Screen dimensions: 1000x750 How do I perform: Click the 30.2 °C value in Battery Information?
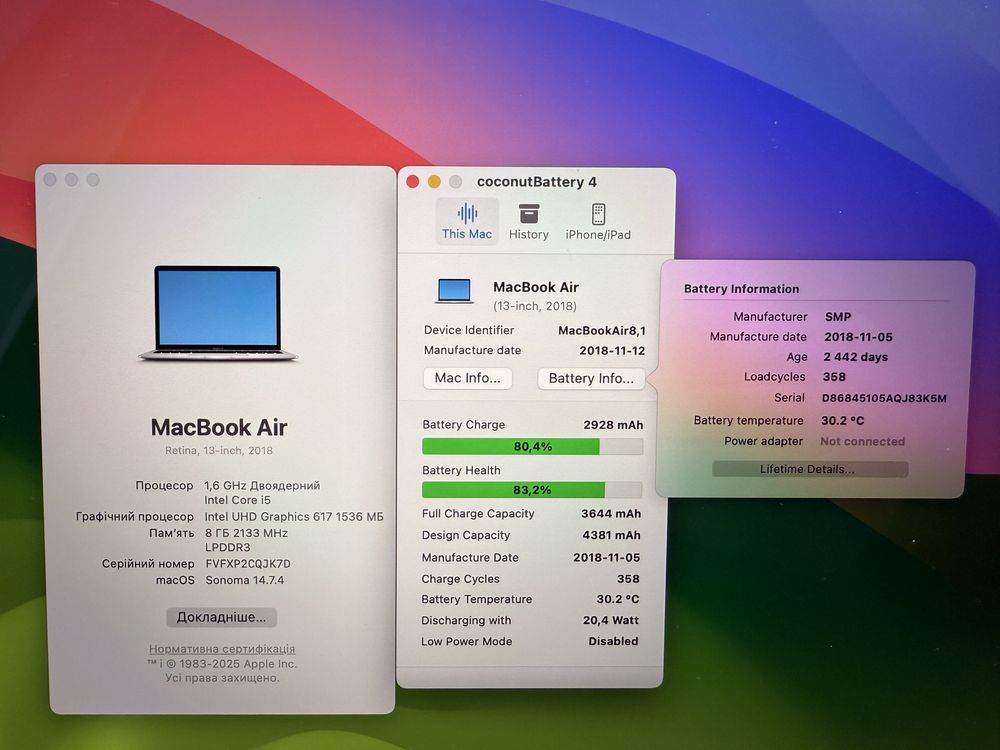pos(842,420)
